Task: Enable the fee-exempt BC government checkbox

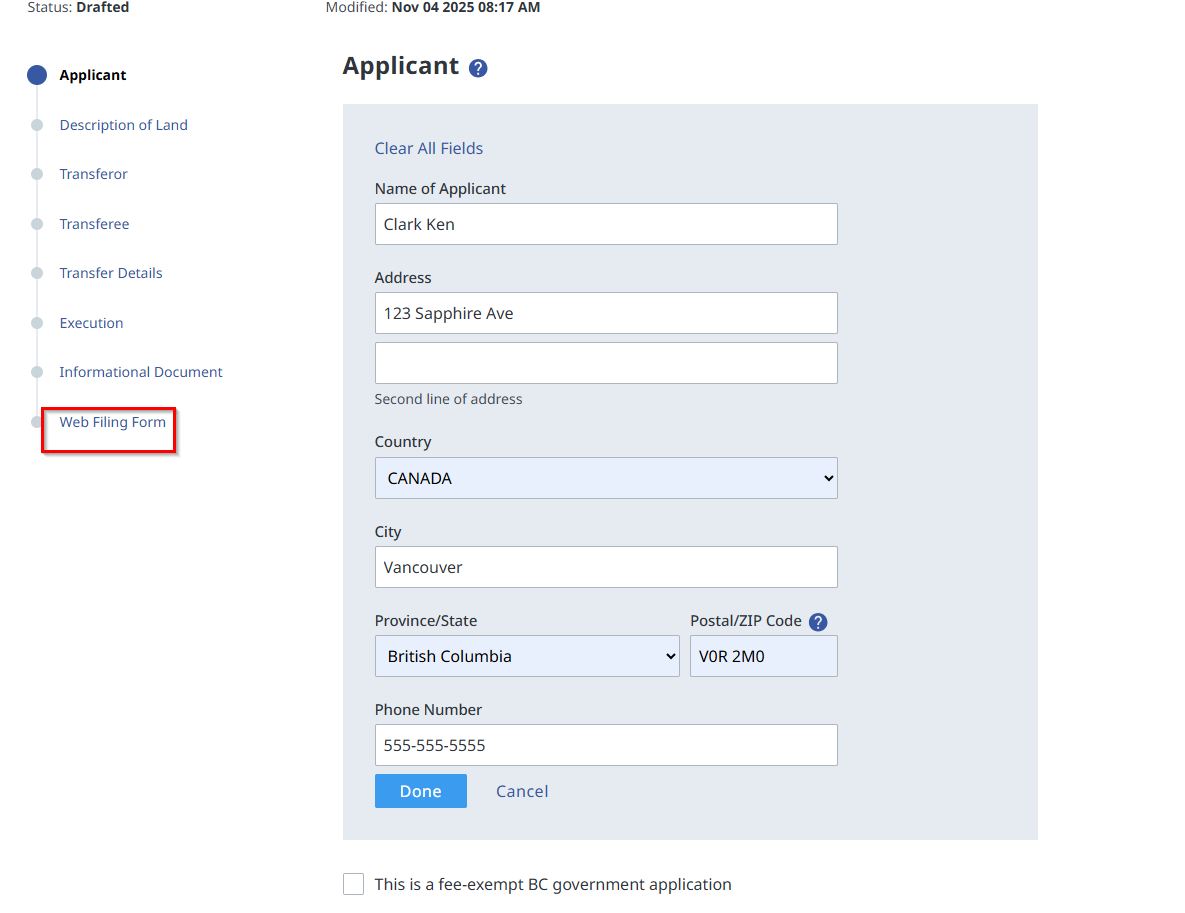Action: (x=353, y=884)
